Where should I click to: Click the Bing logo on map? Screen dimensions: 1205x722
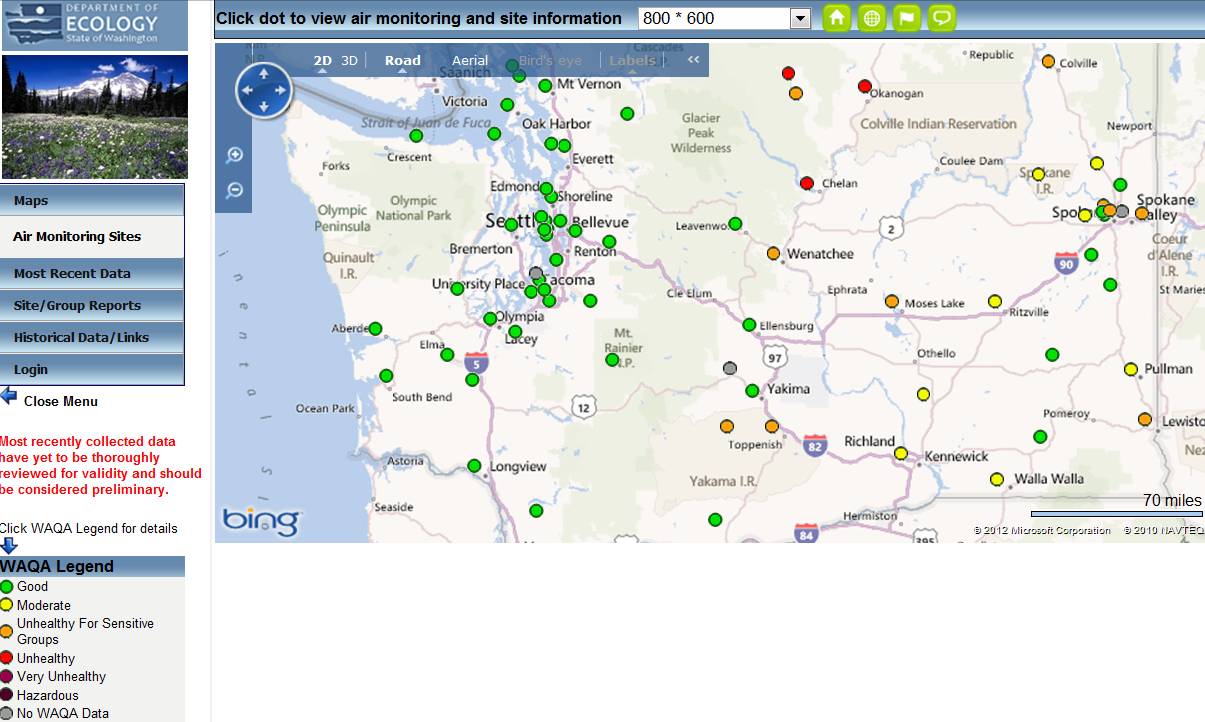click(x=261, y=519)
